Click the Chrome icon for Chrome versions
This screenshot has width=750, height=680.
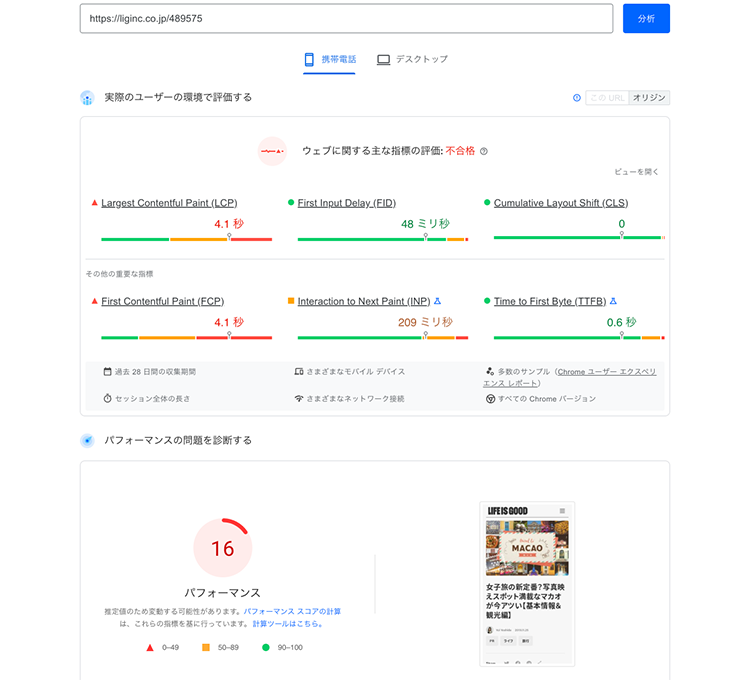click(490, 399)
